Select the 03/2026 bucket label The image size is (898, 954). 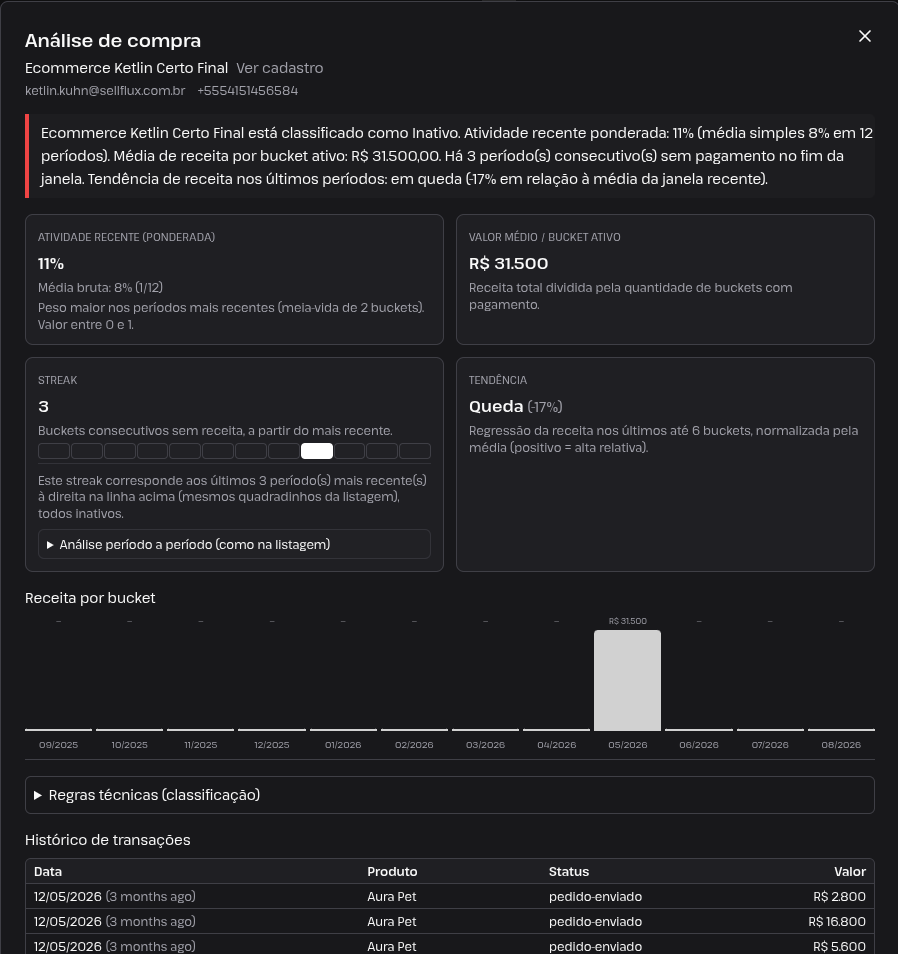tap(486, 745)
